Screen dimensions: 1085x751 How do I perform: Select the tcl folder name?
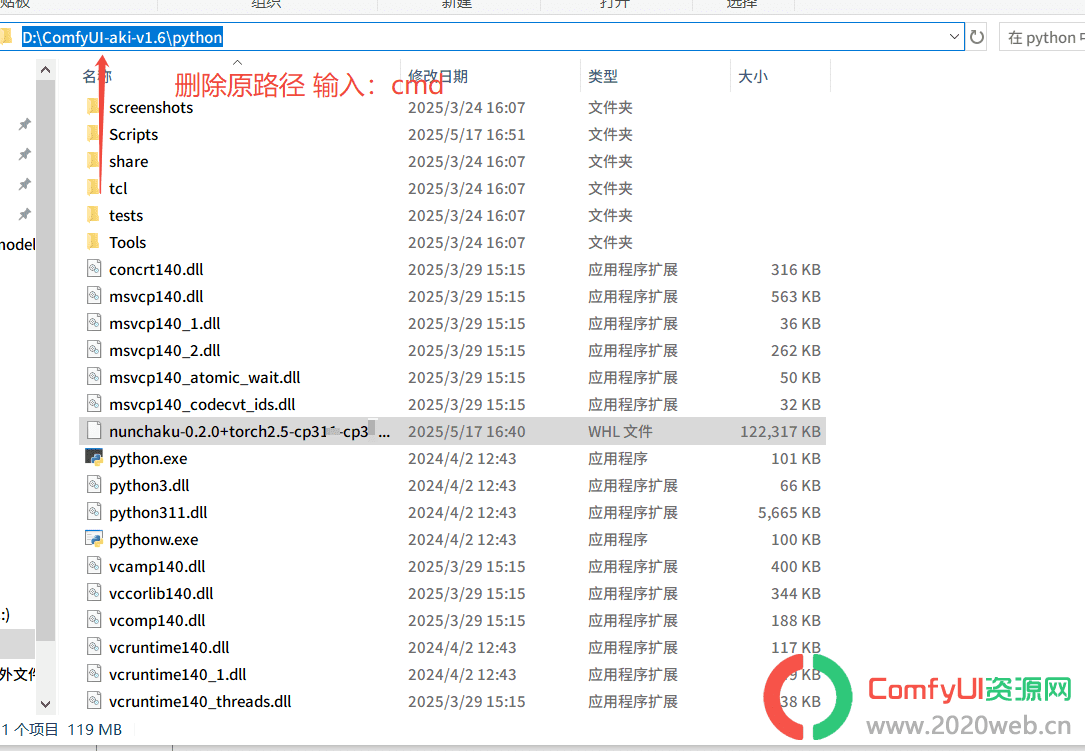pyautogui.click(x=118, y=188)
